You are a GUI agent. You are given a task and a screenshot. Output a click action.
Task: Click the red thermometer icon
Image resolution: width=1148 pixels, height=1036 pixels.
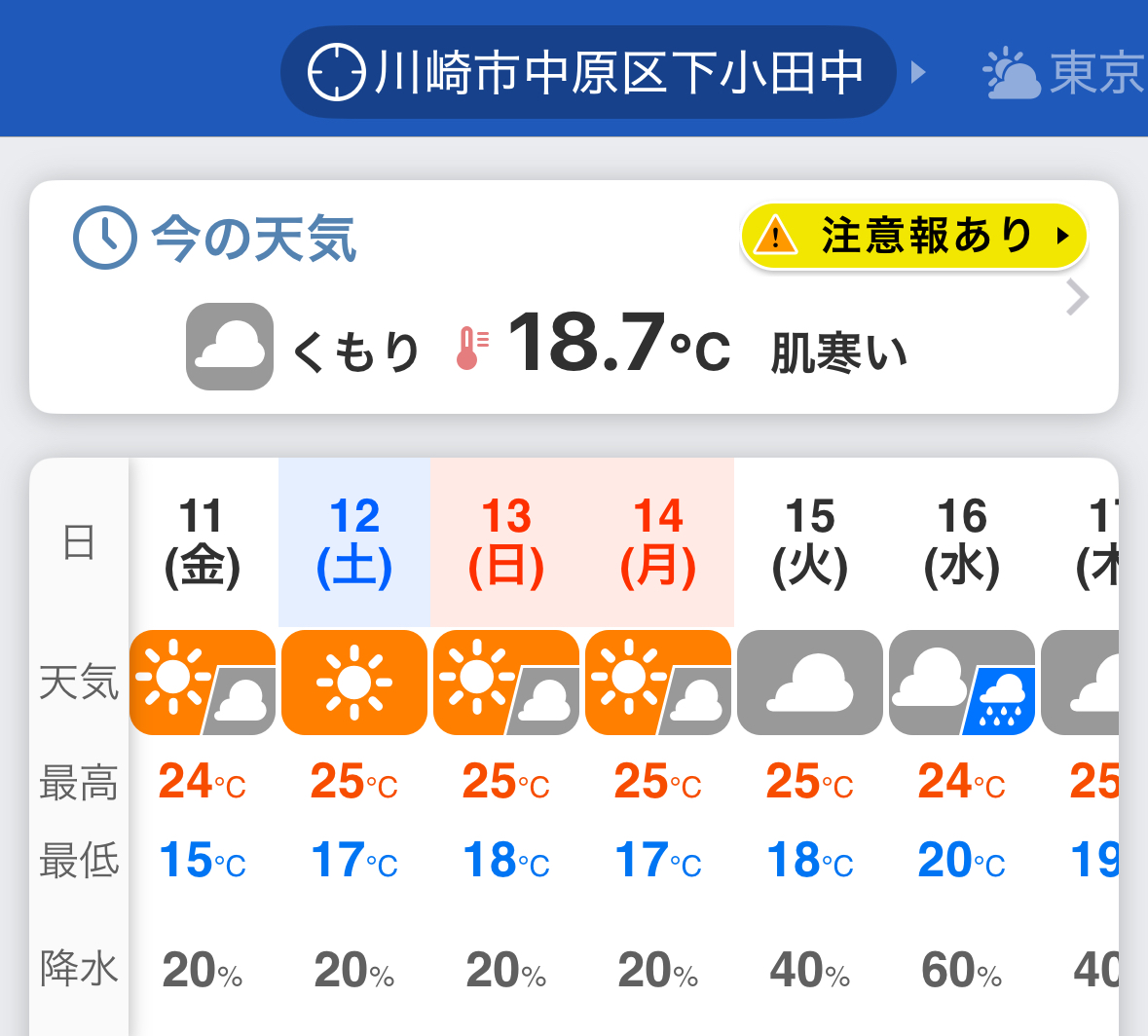470,348
